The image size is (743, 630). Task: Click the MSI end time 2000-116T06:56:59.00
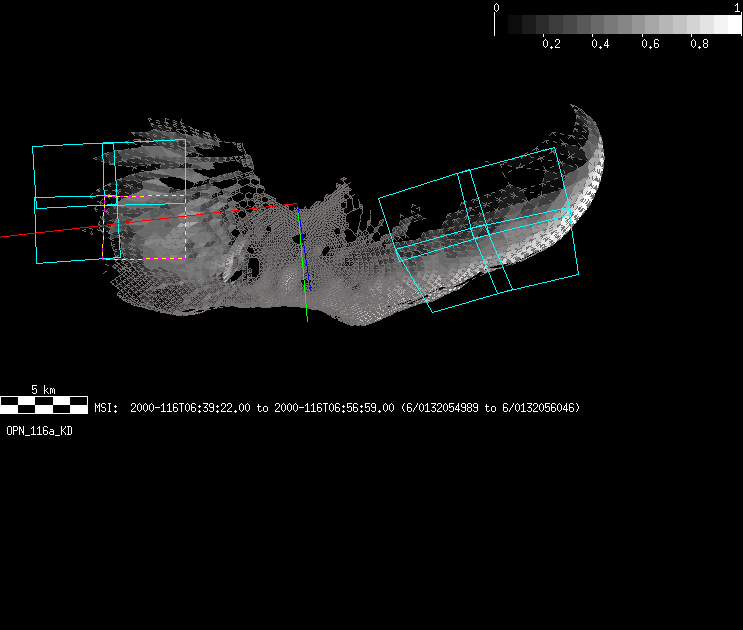coord(333,408)
